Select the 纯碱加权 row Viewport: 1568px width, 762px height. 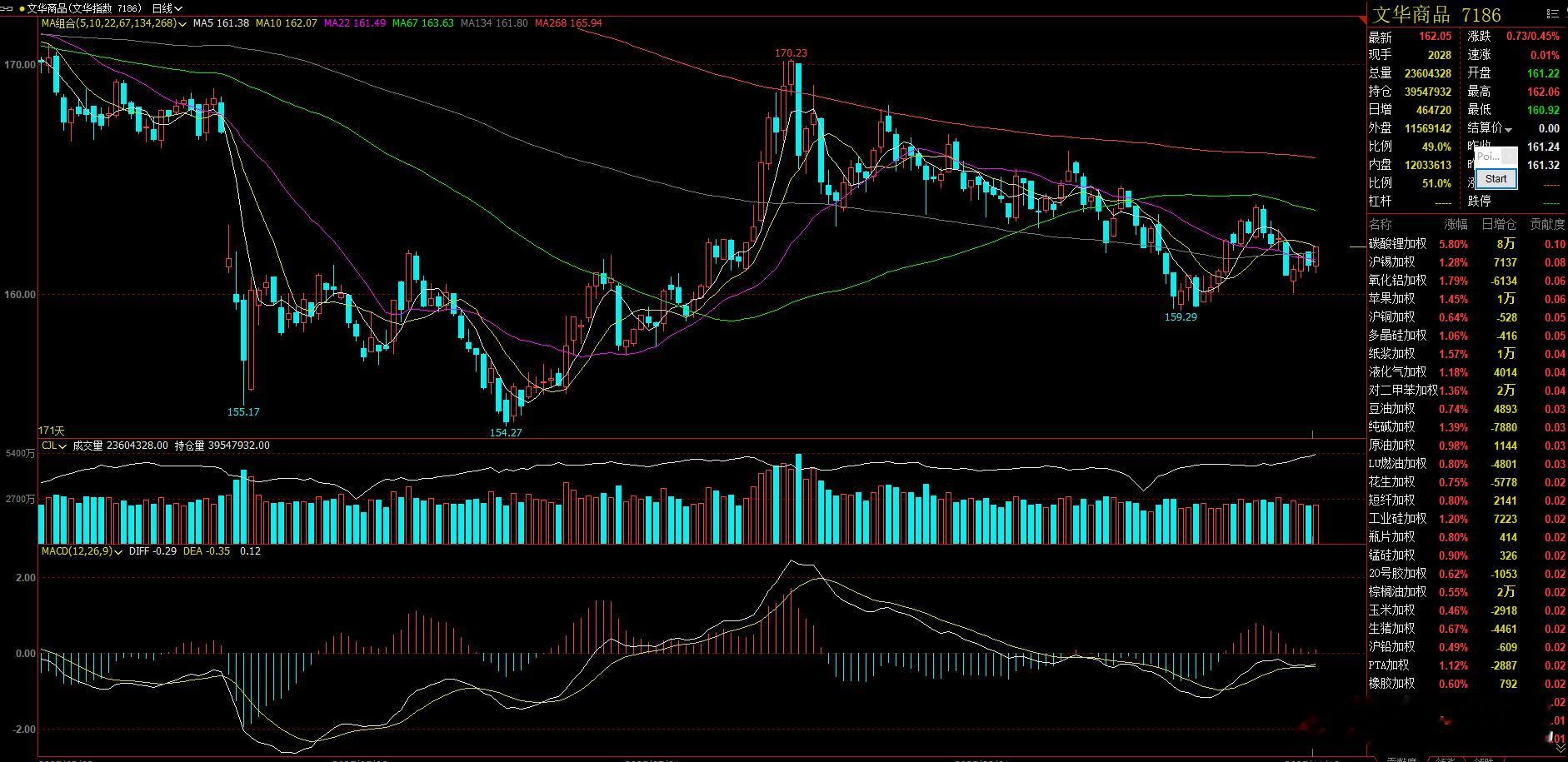pos(1467,427)
